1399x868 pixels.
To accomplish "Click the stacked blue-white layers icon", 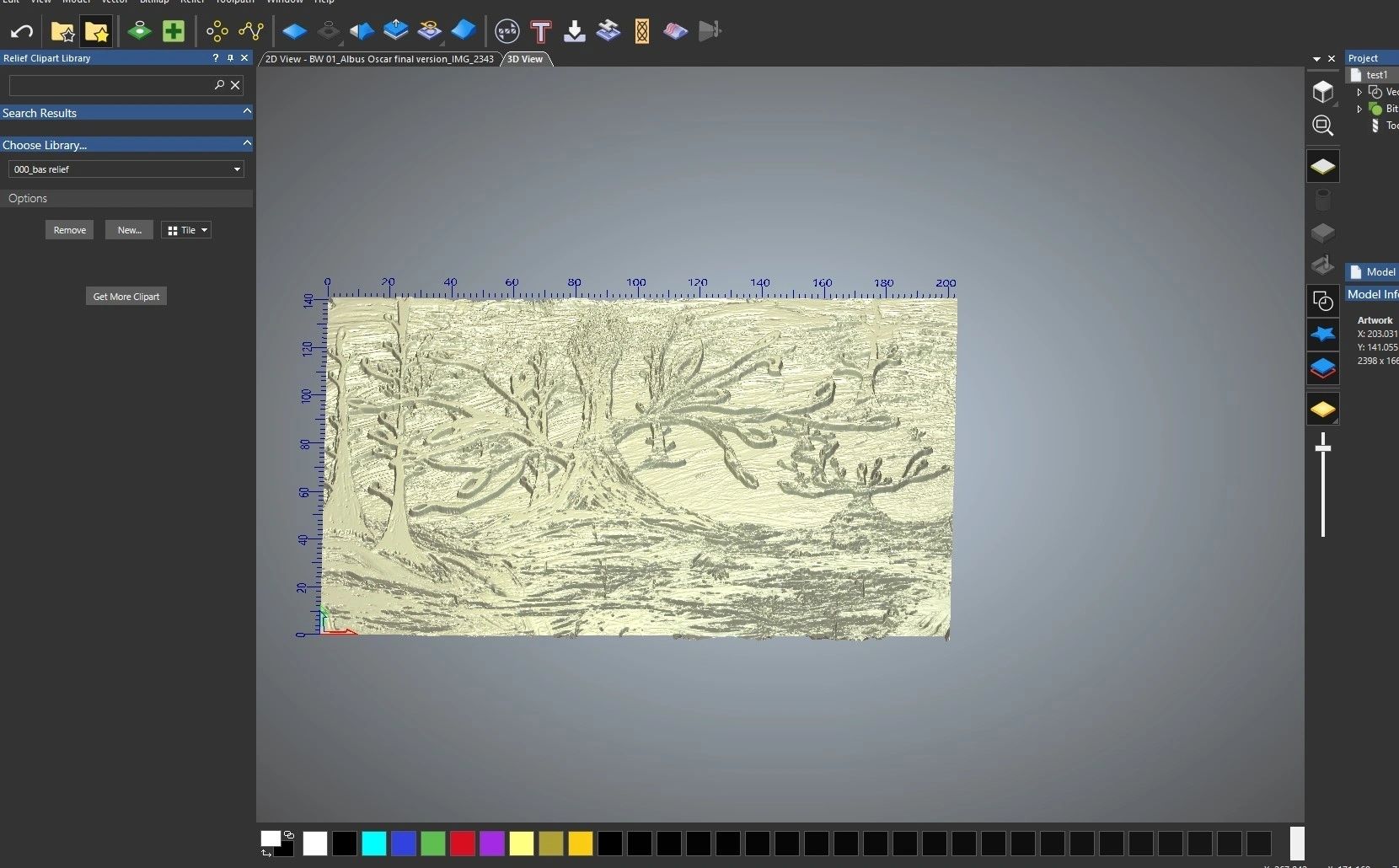I will tap(608, 32).
